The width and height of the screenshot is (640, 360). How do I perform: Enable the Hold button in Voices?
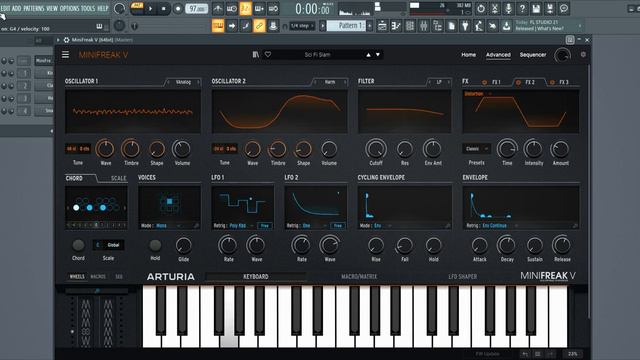click(x=155, y=245)
